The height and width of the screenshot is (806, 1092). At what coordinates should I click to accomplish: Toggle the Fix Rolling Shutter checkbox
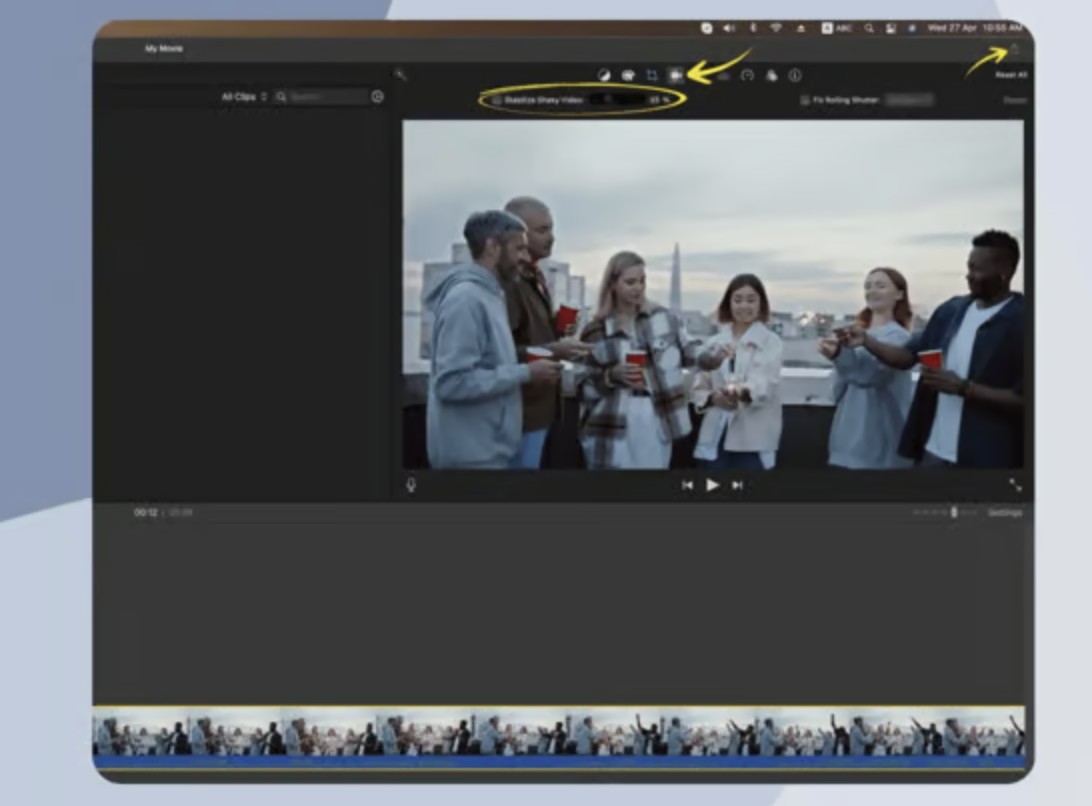[805, 100]
